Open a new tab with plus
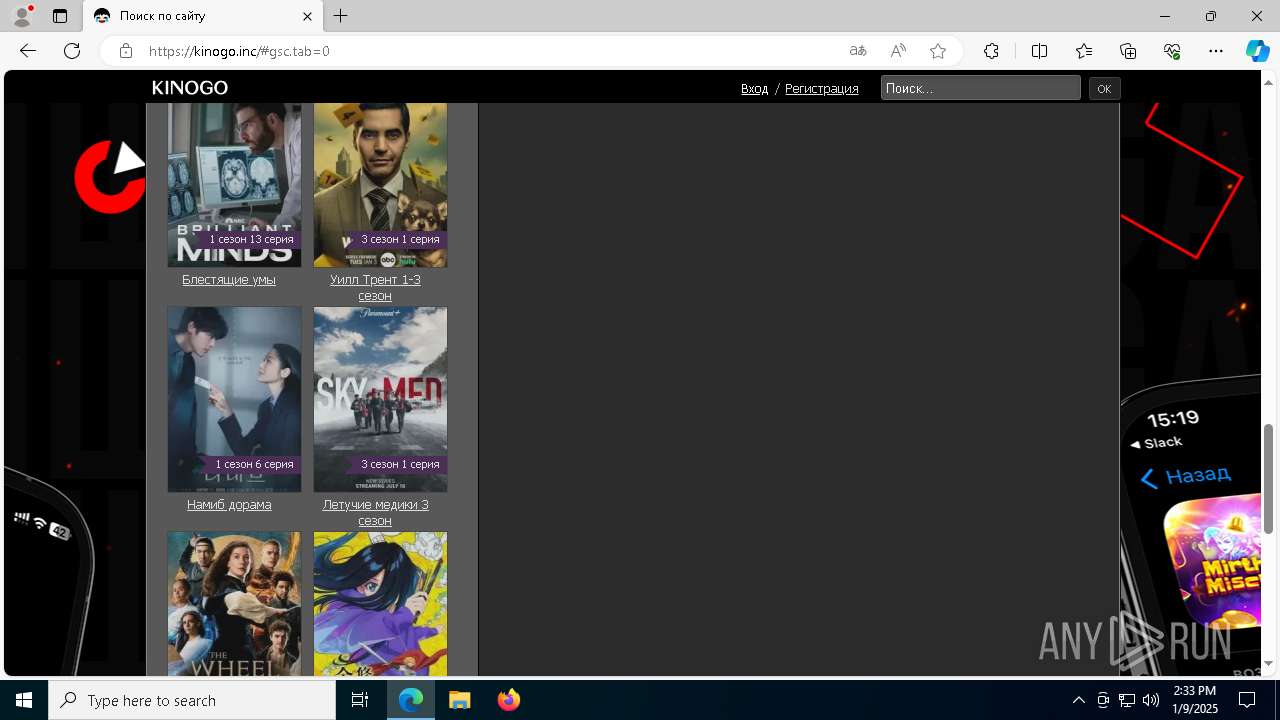 tap(341, 16)
